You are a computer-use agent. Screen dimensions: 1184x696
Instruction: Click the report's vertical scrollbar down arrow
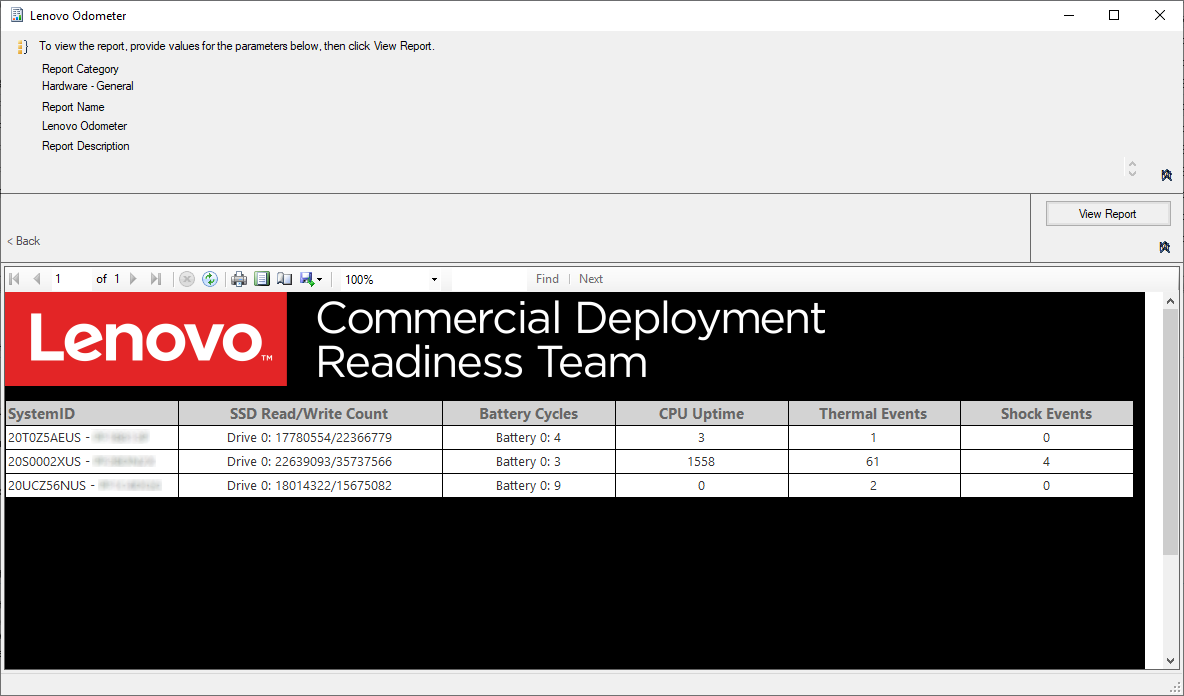1170,661
